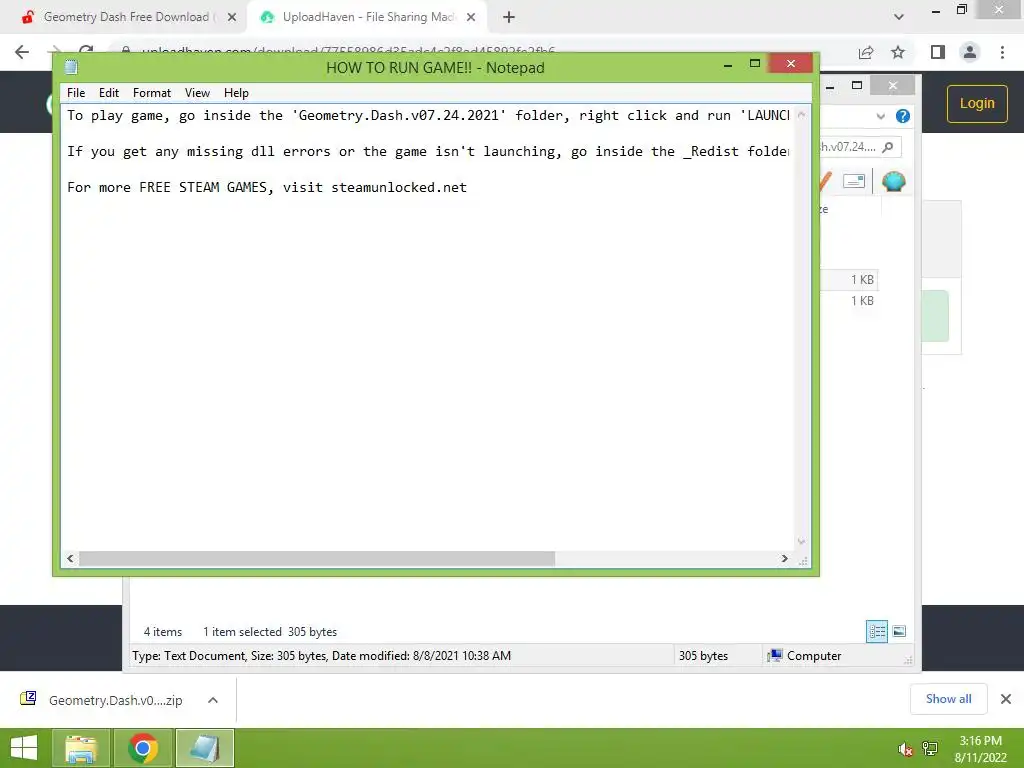The height and width of the screenshot is (768, 1024).
Task: Expand download item options chevron
Action: [x=213, y=700]
